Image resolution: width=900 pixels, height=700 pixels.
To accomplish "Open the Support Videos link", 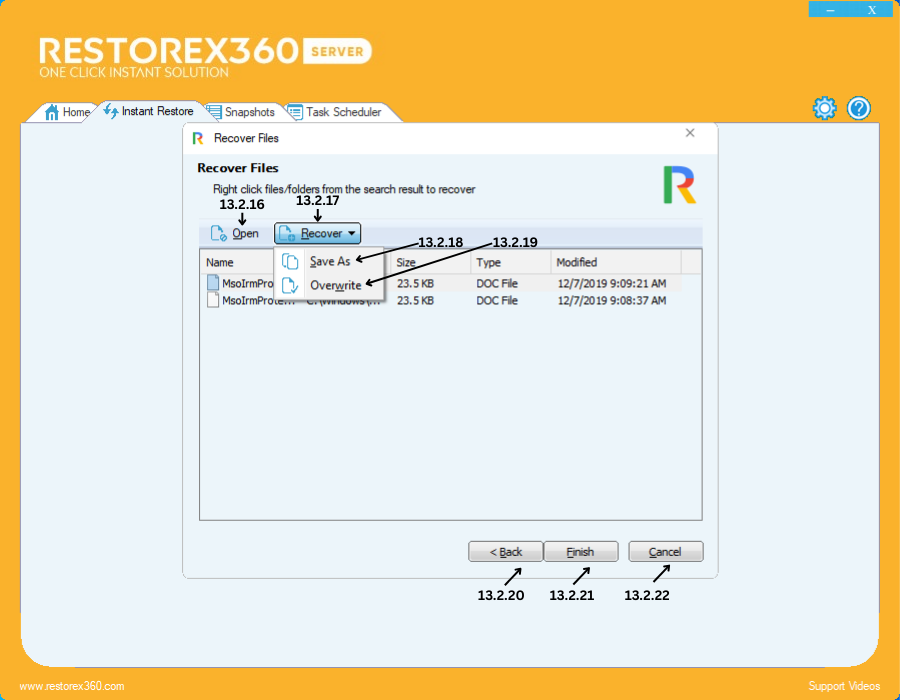I will 844,686.
